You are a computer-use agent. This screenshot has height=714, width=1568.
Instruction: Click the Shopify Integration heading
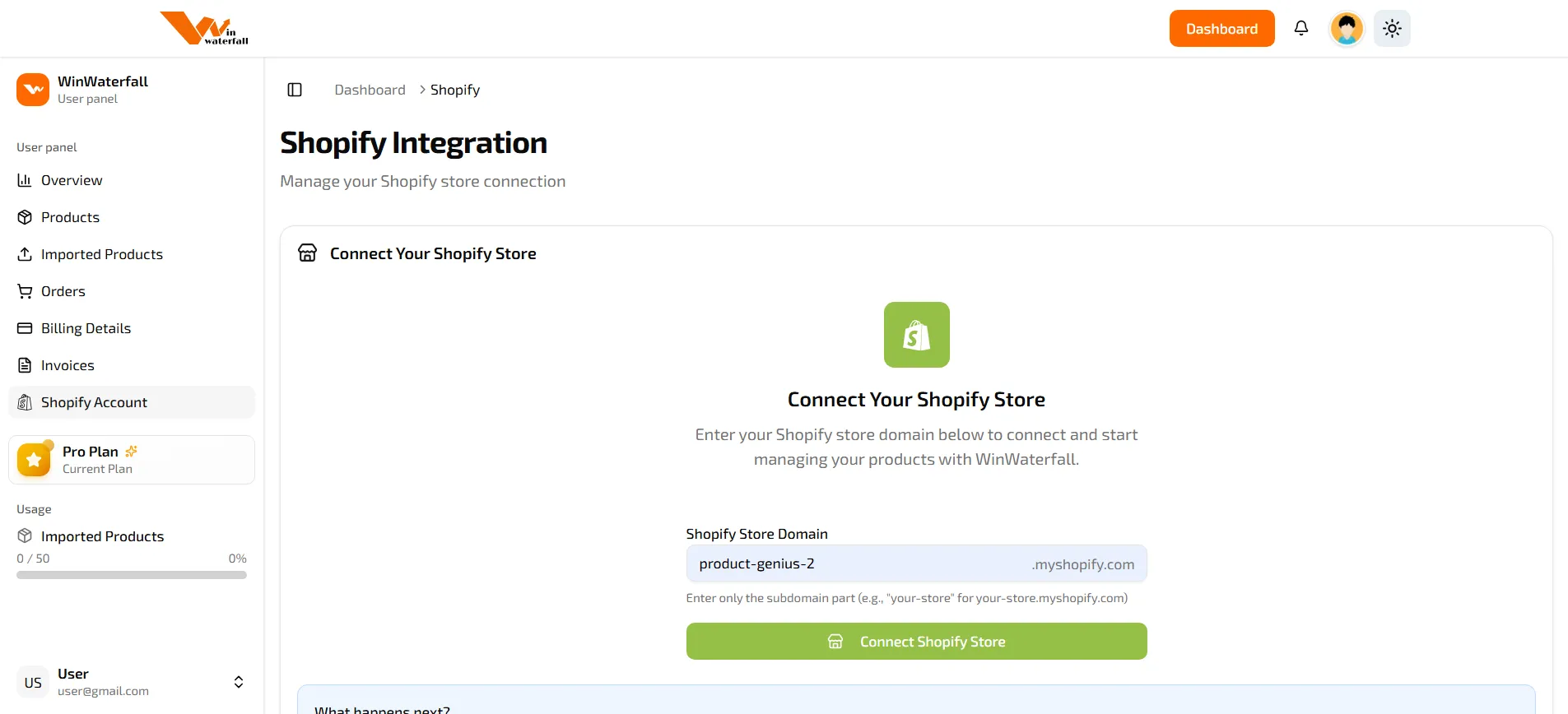pos(413,142)
